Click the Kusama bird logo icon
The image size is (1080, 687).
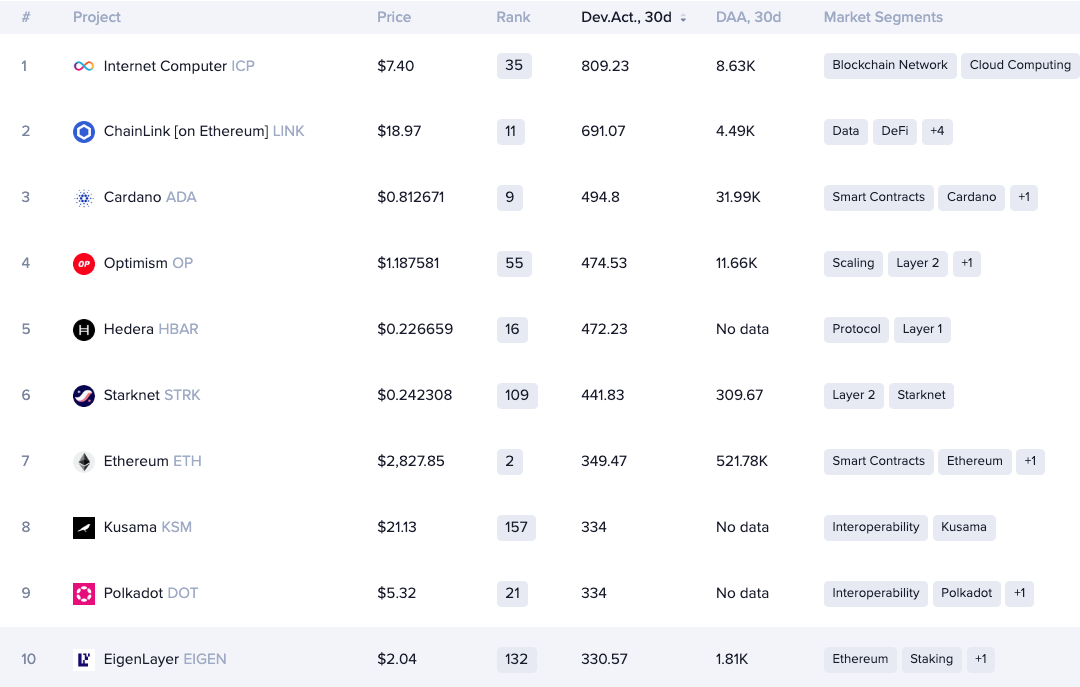(84, 528)
